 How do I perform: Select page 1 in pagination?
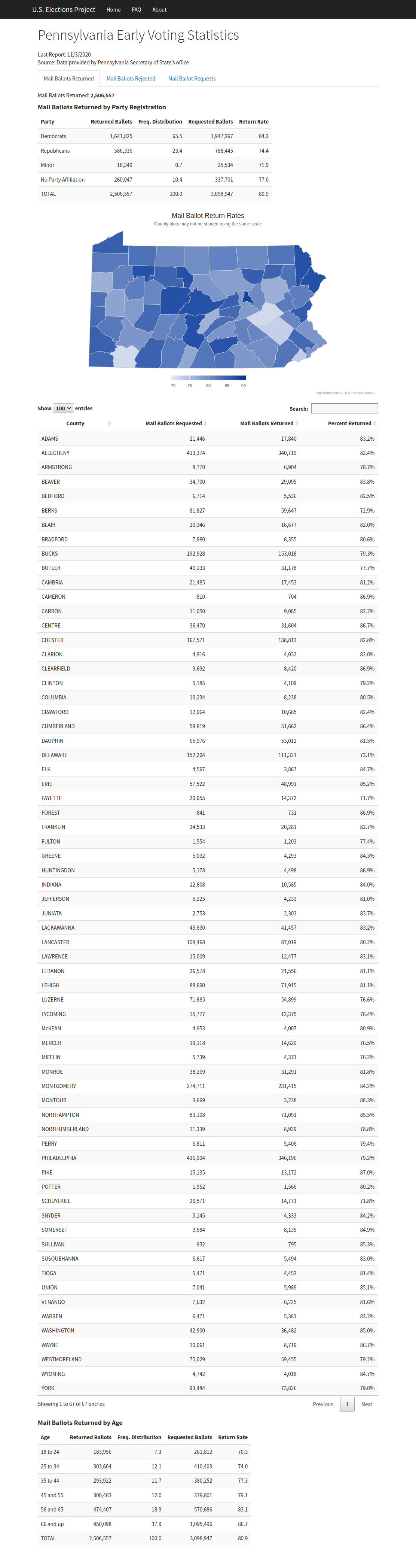(x=347, y=1404)
